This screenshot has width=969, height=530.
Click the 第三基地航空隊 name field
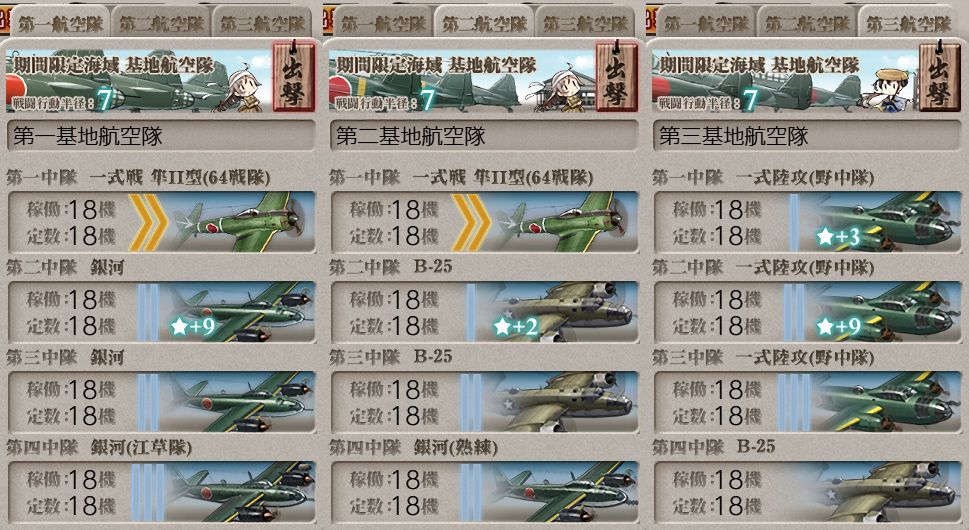[808, 136]
